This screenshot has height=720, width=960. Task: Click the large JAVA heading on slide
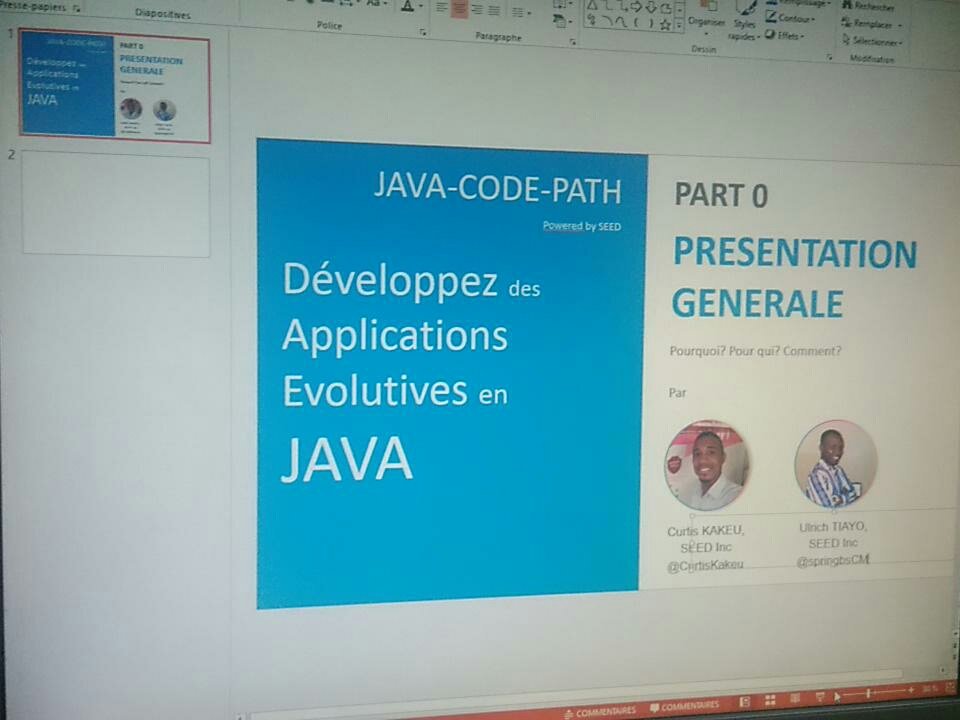click(x=347, y=459)
